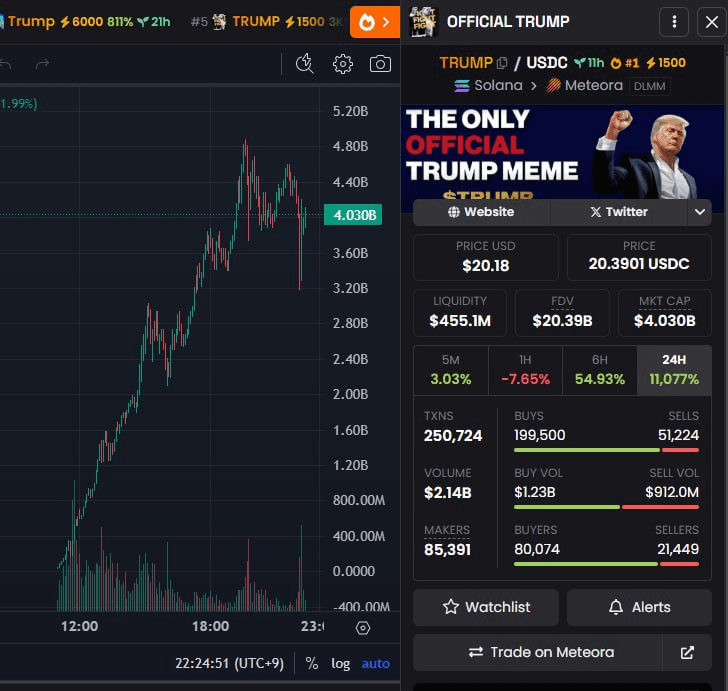Click the MAKERS 85,391 label
The image size is (728, 691).
[x=447, y=530]
